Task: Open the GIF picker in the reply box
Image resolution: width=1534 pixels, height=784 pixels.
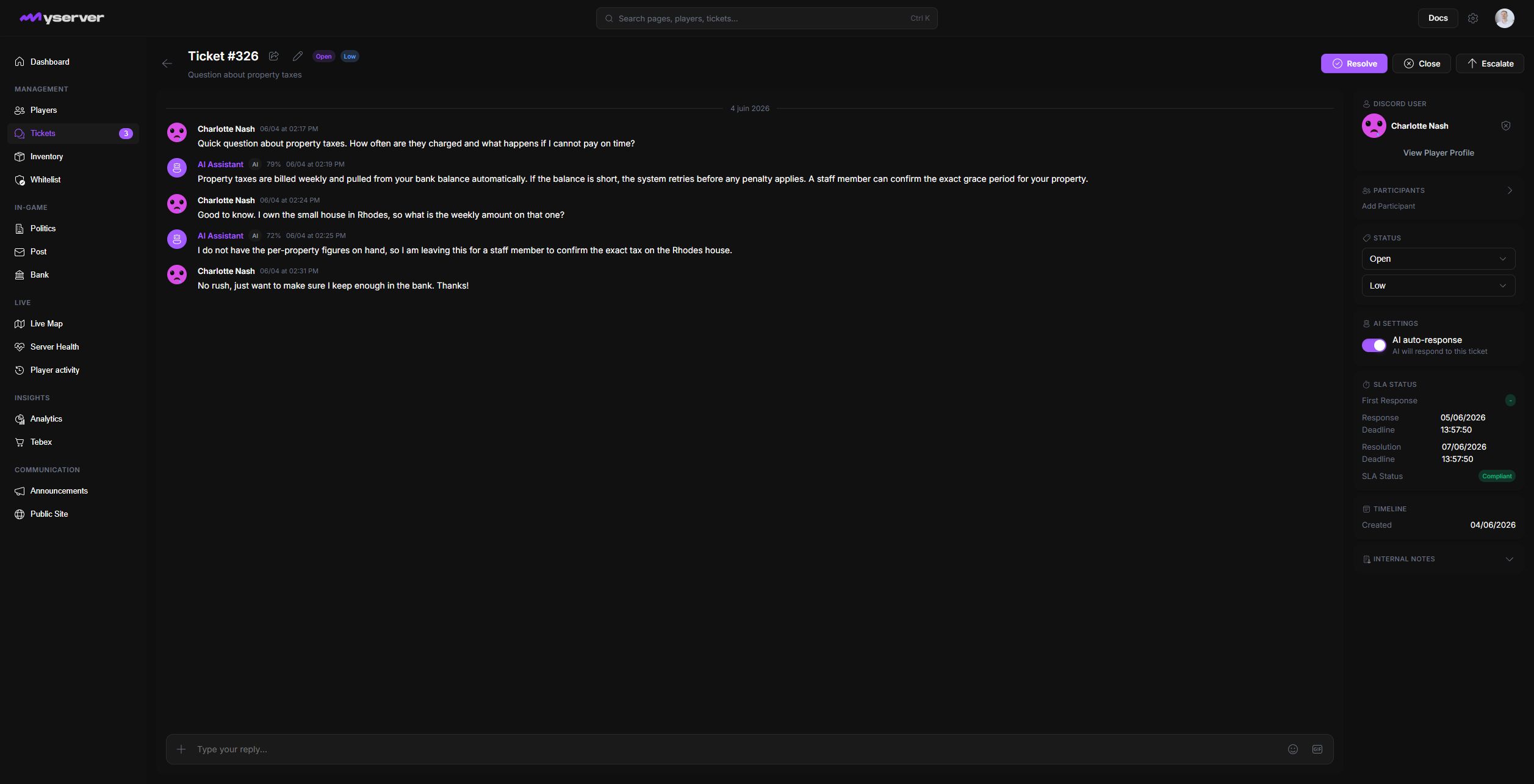Action: 1317,749
